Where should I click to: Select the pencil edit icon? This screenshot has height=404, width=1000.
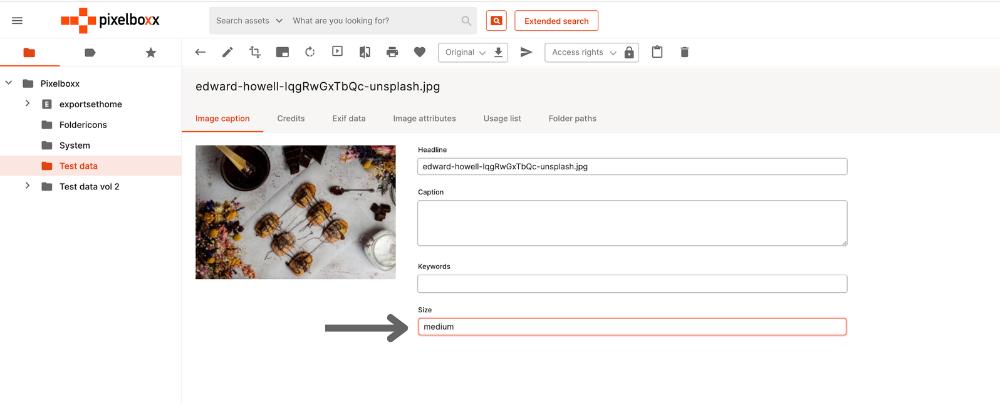[228, 52]
